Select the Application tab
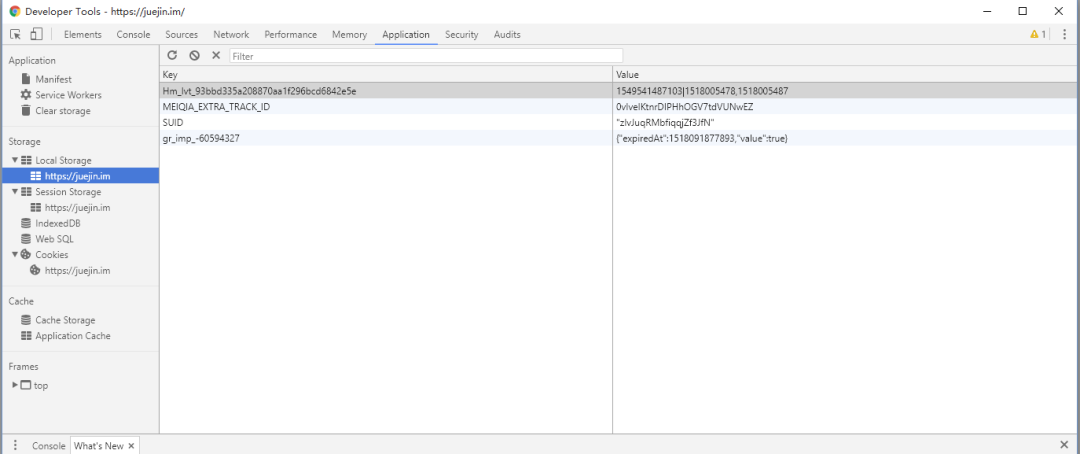 tap(406, 34)
